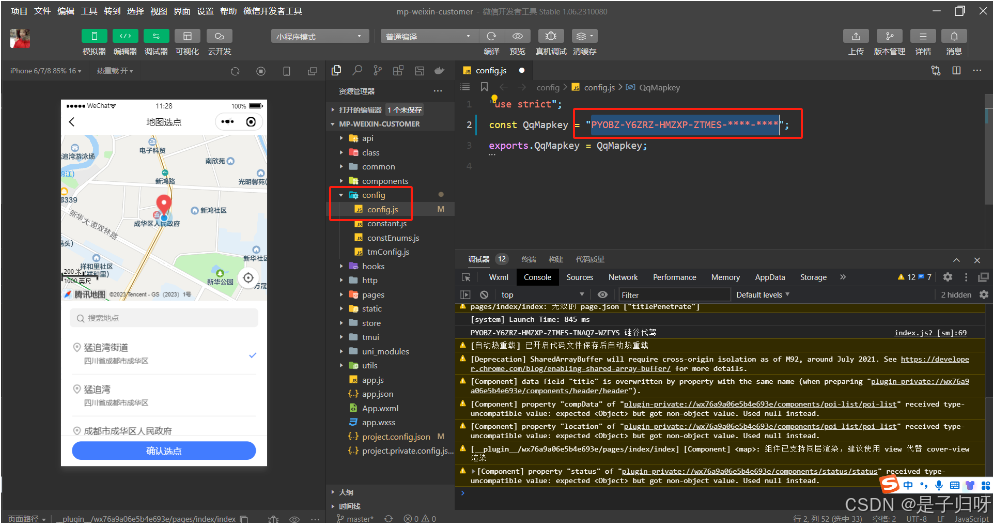This screenshot has height=523, width=996.
Task: Switch to the Console devtools tab
Action: (537, 277)
